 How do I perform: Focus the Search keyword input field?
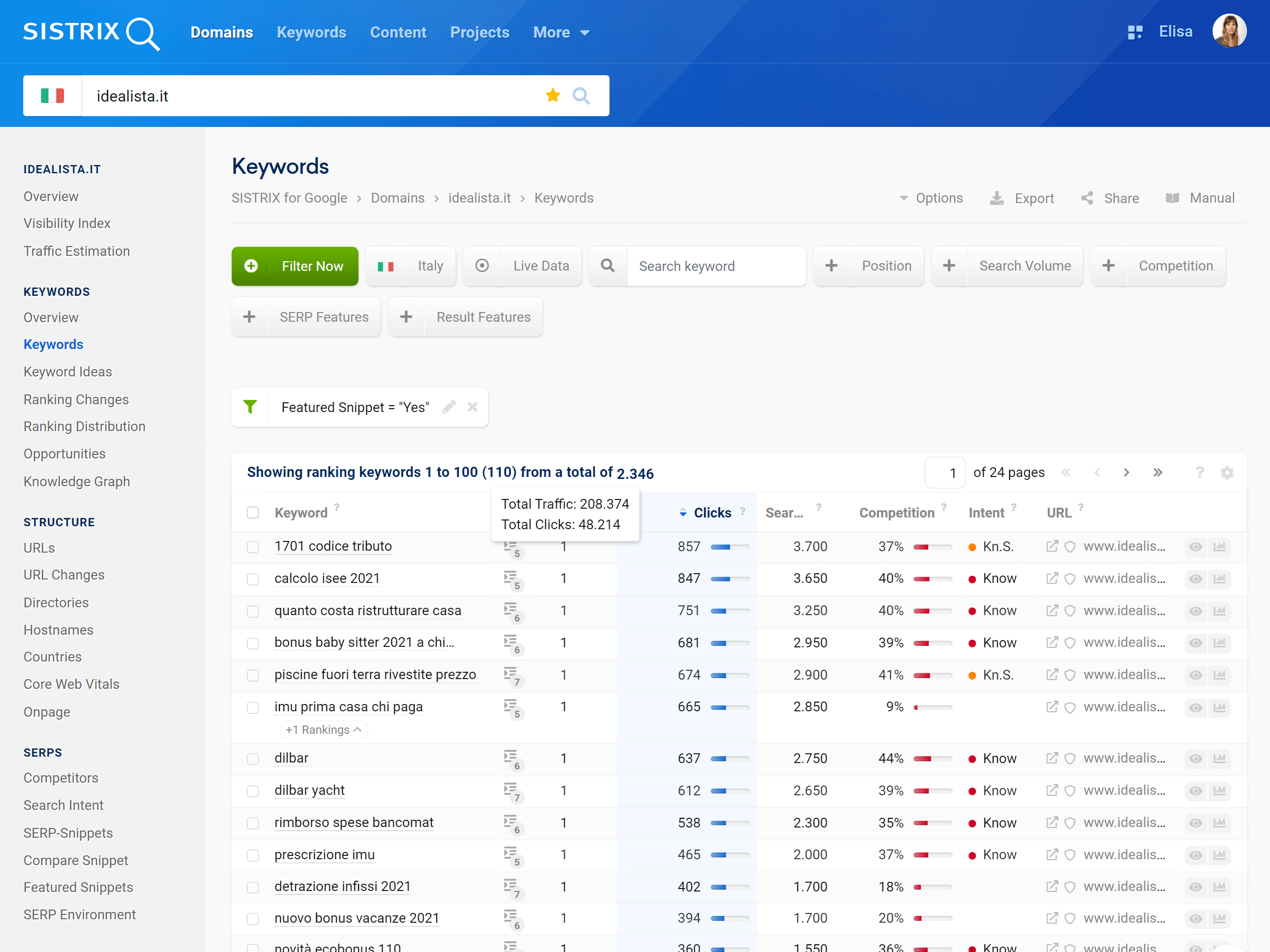tap(716, 266)
